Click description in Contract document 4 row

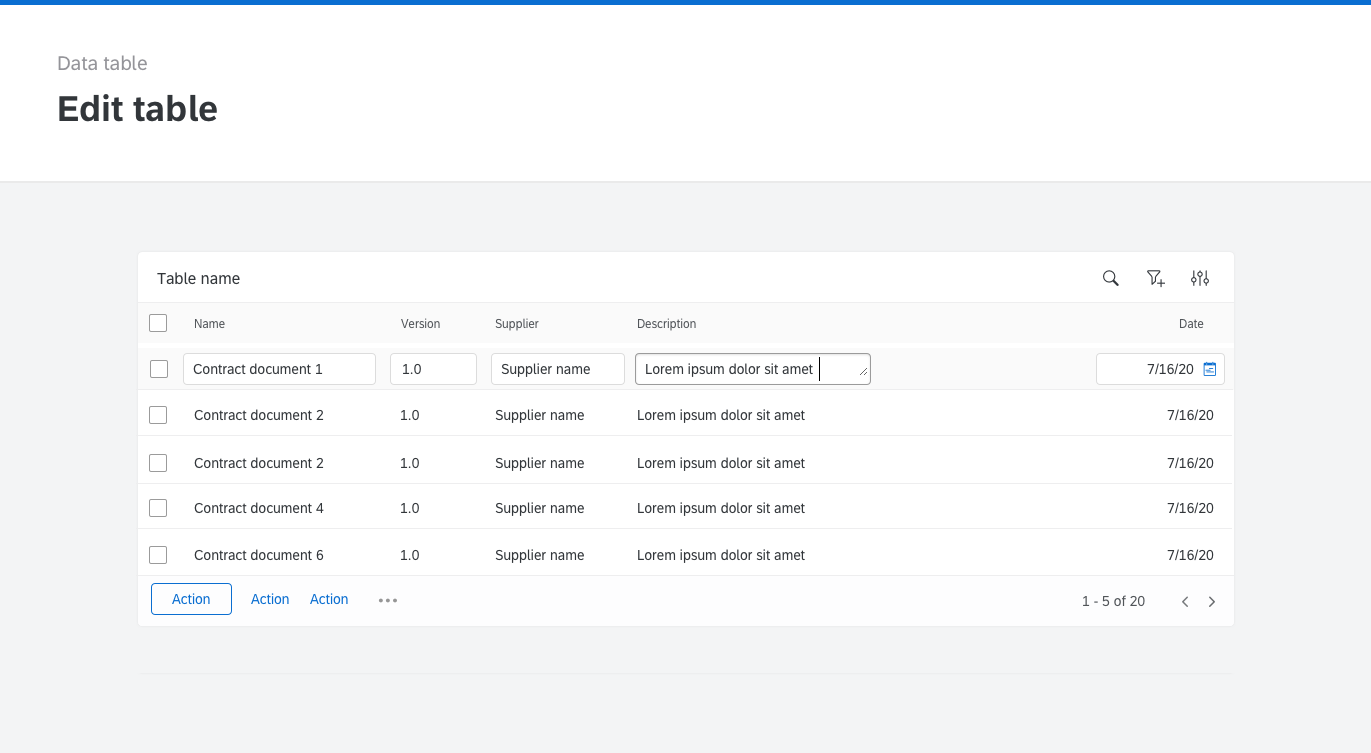click(x=721, y=508)
